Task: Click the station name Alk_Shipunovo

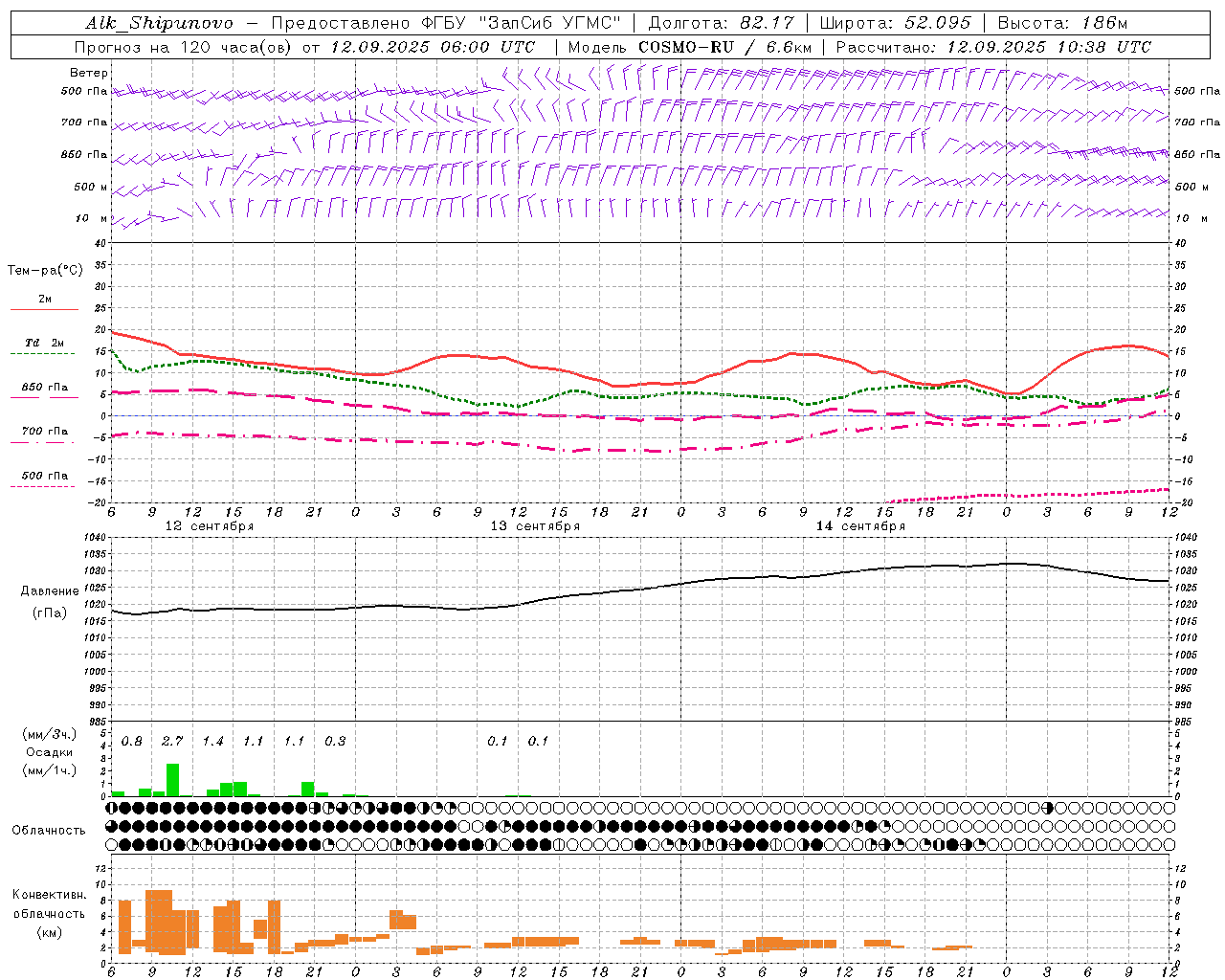Action: coord(159,23)
